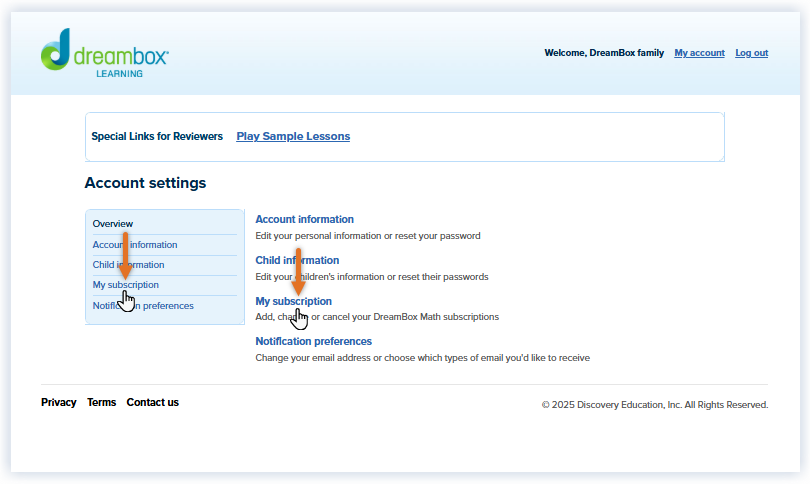Image resolution: width=810 pixels, height=484 pixels.
Task: Open the My account link in header
Action: click(x=699, y=53)
